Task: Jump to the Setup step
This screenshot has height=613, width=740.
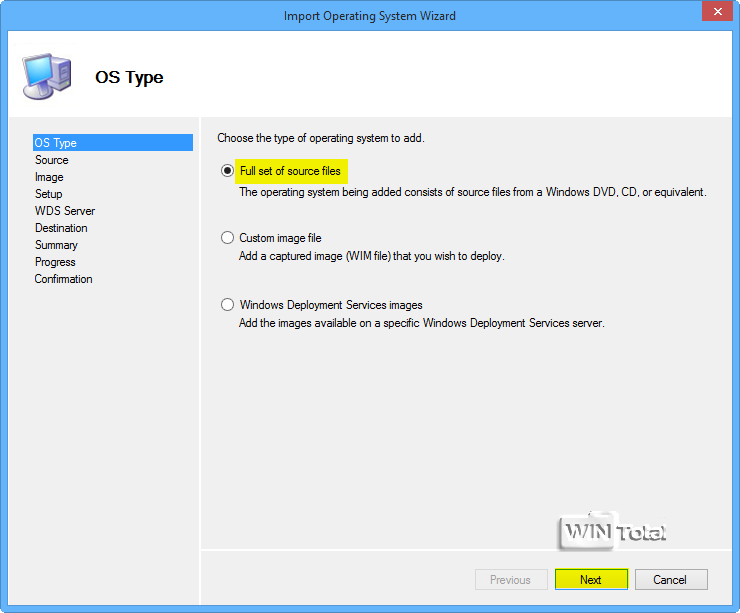Action: 49,194
